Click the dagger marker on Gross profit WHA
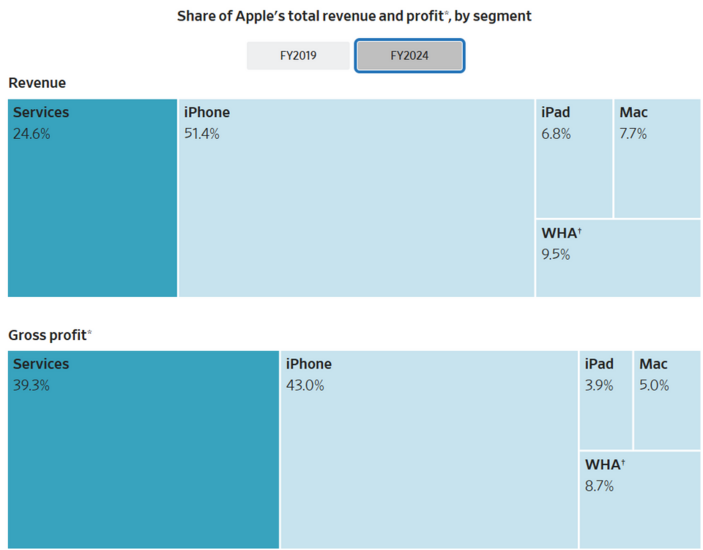 [x=623, y=461]
